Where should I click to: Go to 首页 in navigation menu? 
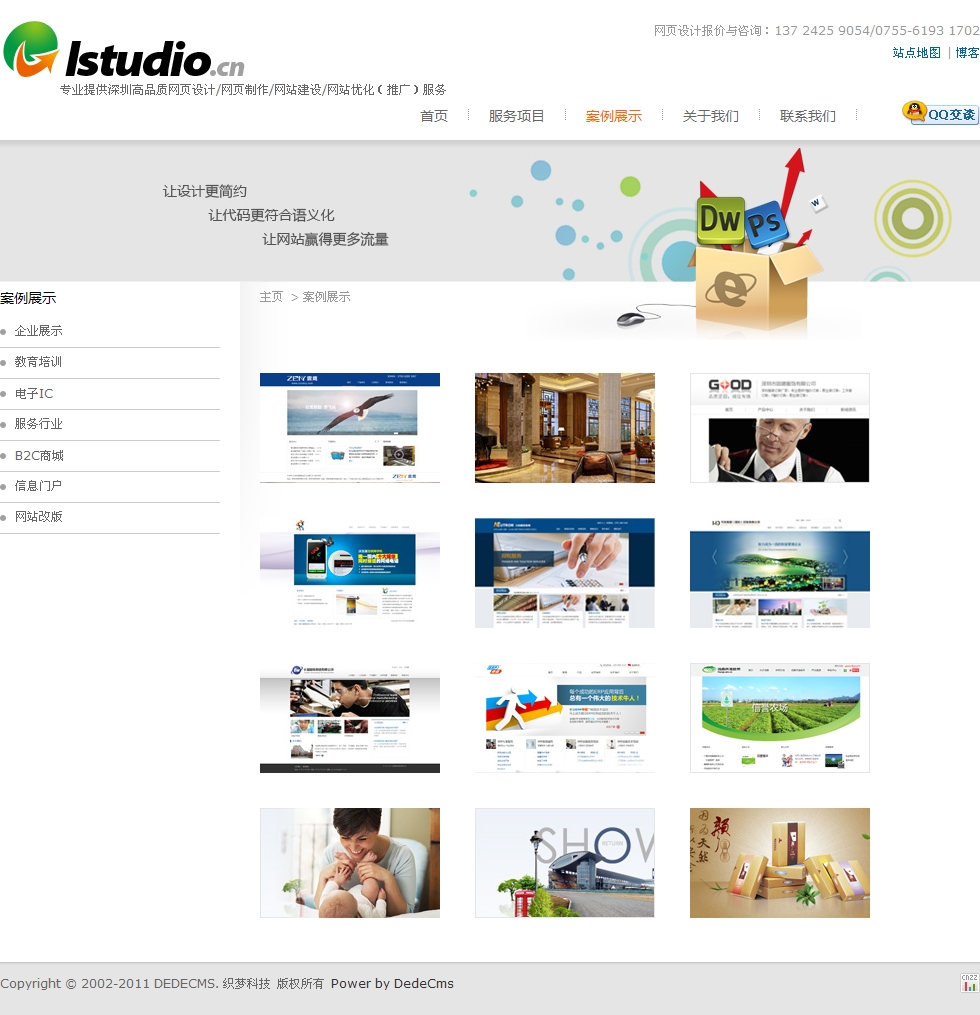tap(434, 116)
